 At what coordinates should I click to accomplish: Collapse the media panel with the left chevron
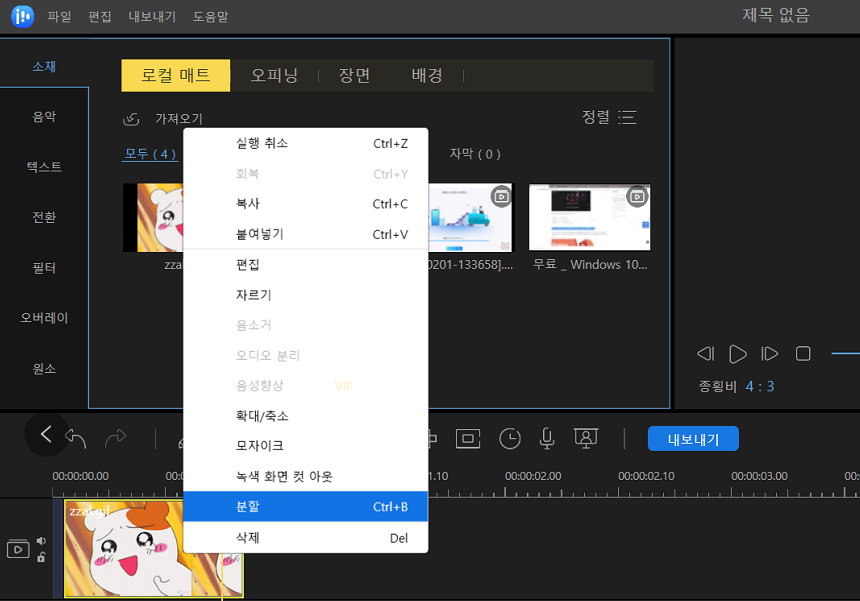[x=46, y=434]
